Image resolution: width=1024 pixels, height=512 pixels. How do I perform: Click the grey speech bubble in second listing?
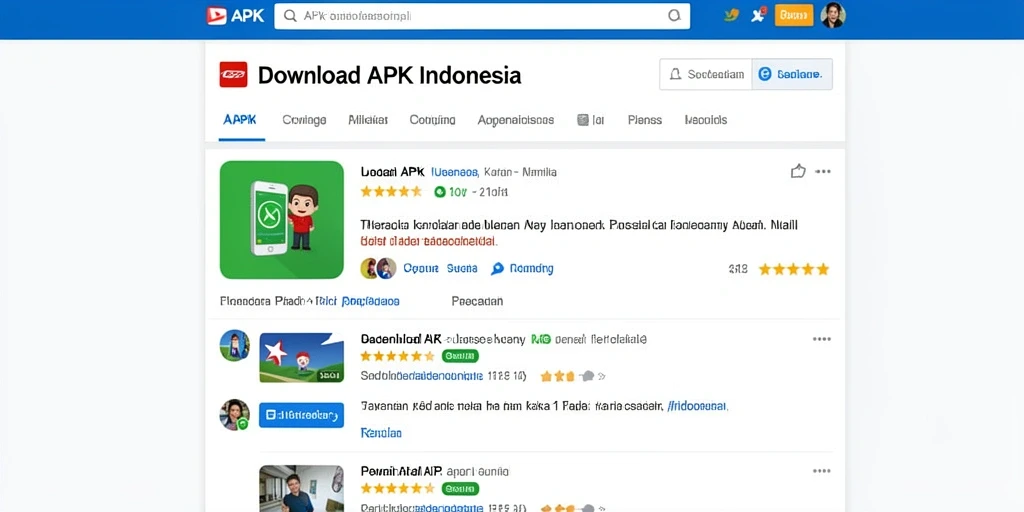[587, 376]
